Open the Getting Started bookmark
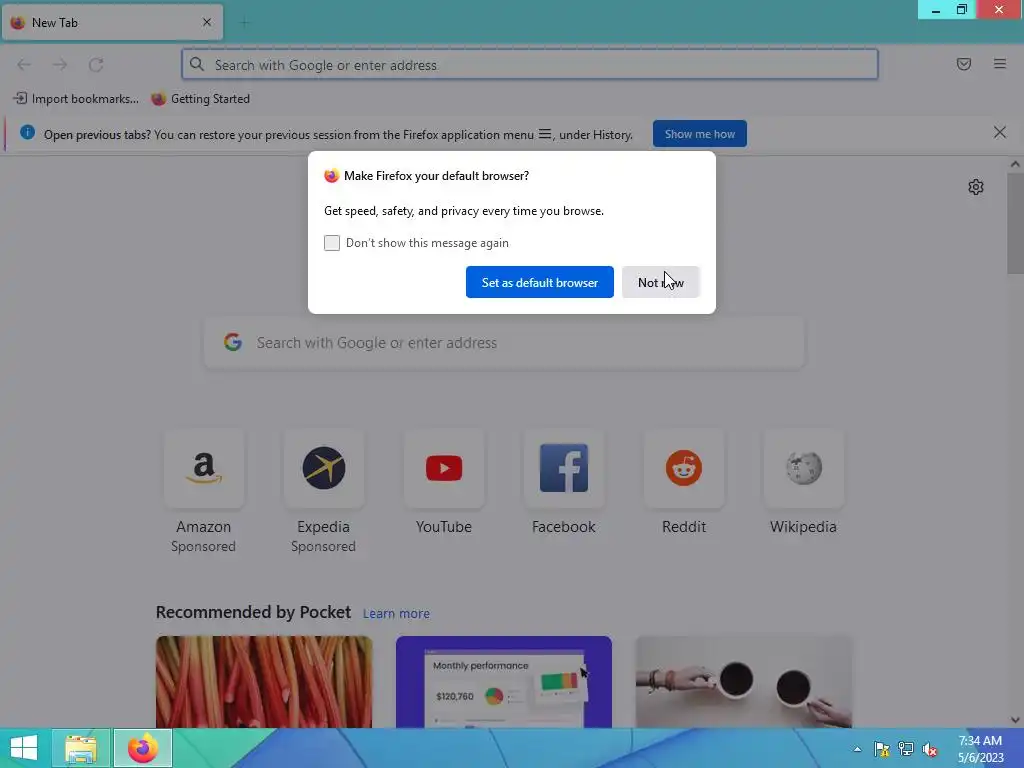 [200, 99]
